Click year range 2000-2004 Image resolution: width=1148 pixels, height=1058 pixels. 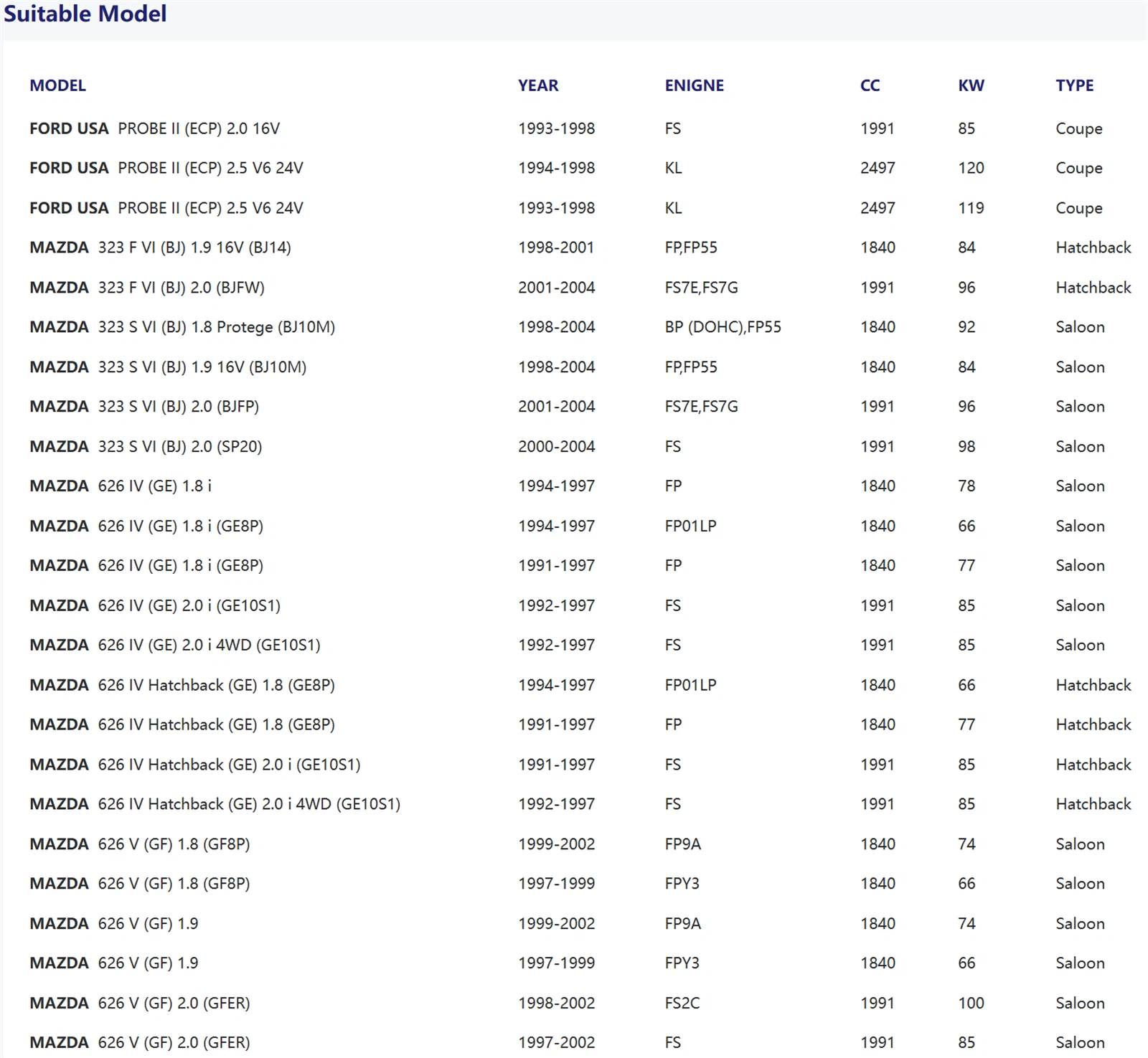pos(556,447)
